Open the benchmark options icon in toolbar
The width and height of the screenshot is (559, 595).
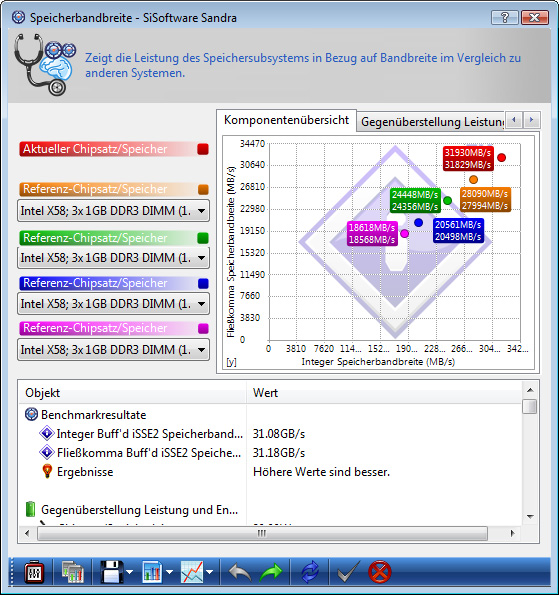click(x=34, y=572)
